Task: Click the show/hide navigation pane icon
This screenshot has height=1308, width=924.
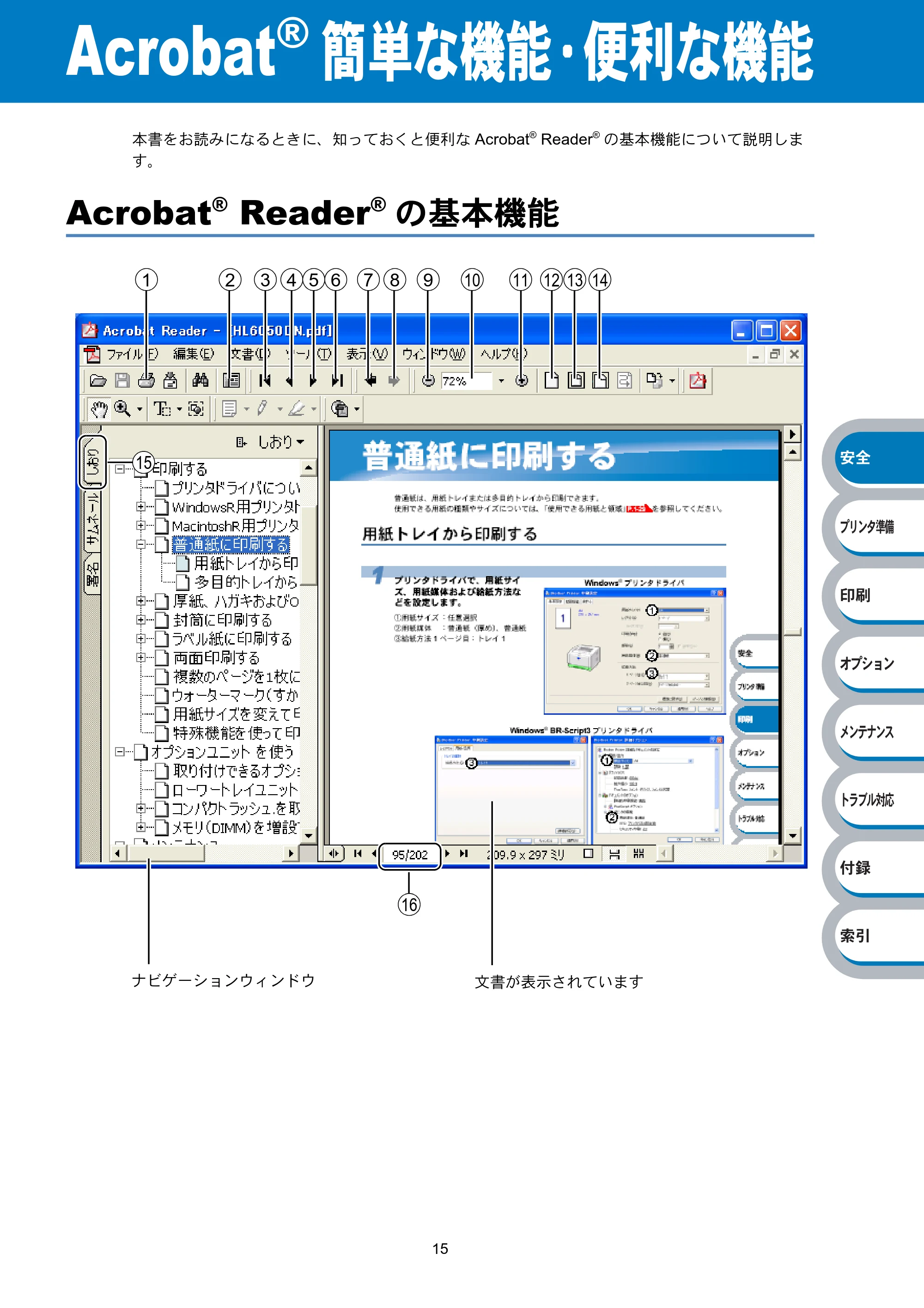Action: (x=231, y=381)
